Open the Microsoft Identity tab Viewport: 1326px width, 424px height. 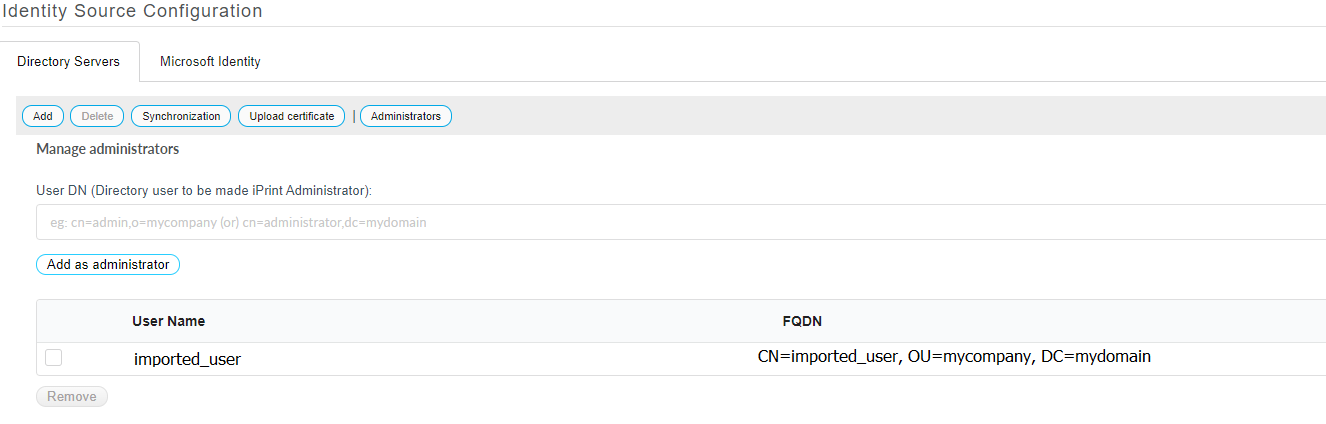[210, 62]
